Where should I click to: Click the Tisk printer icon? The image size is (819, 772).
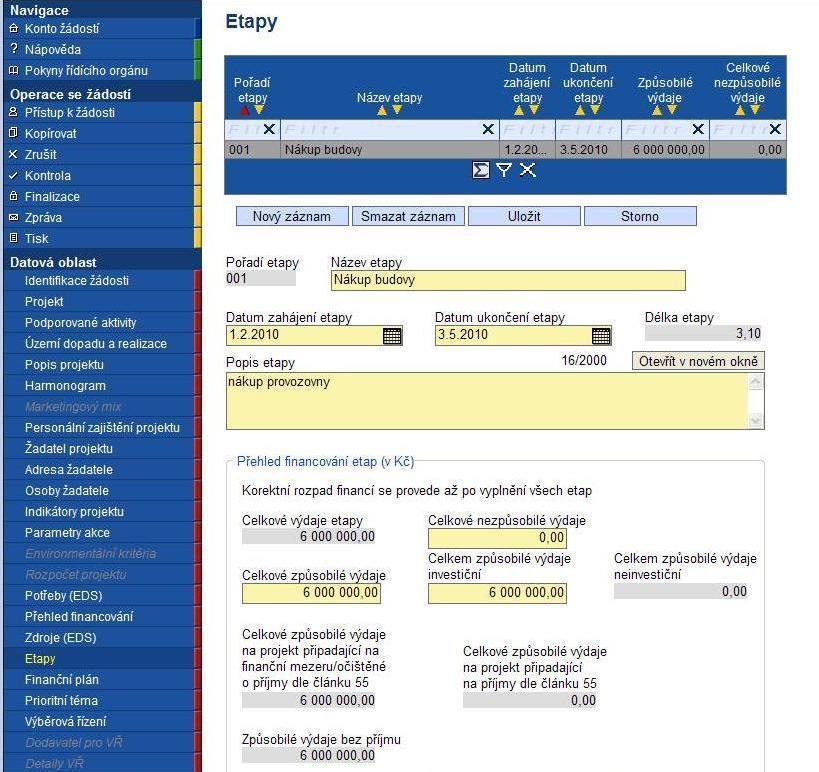click(14, 238)
